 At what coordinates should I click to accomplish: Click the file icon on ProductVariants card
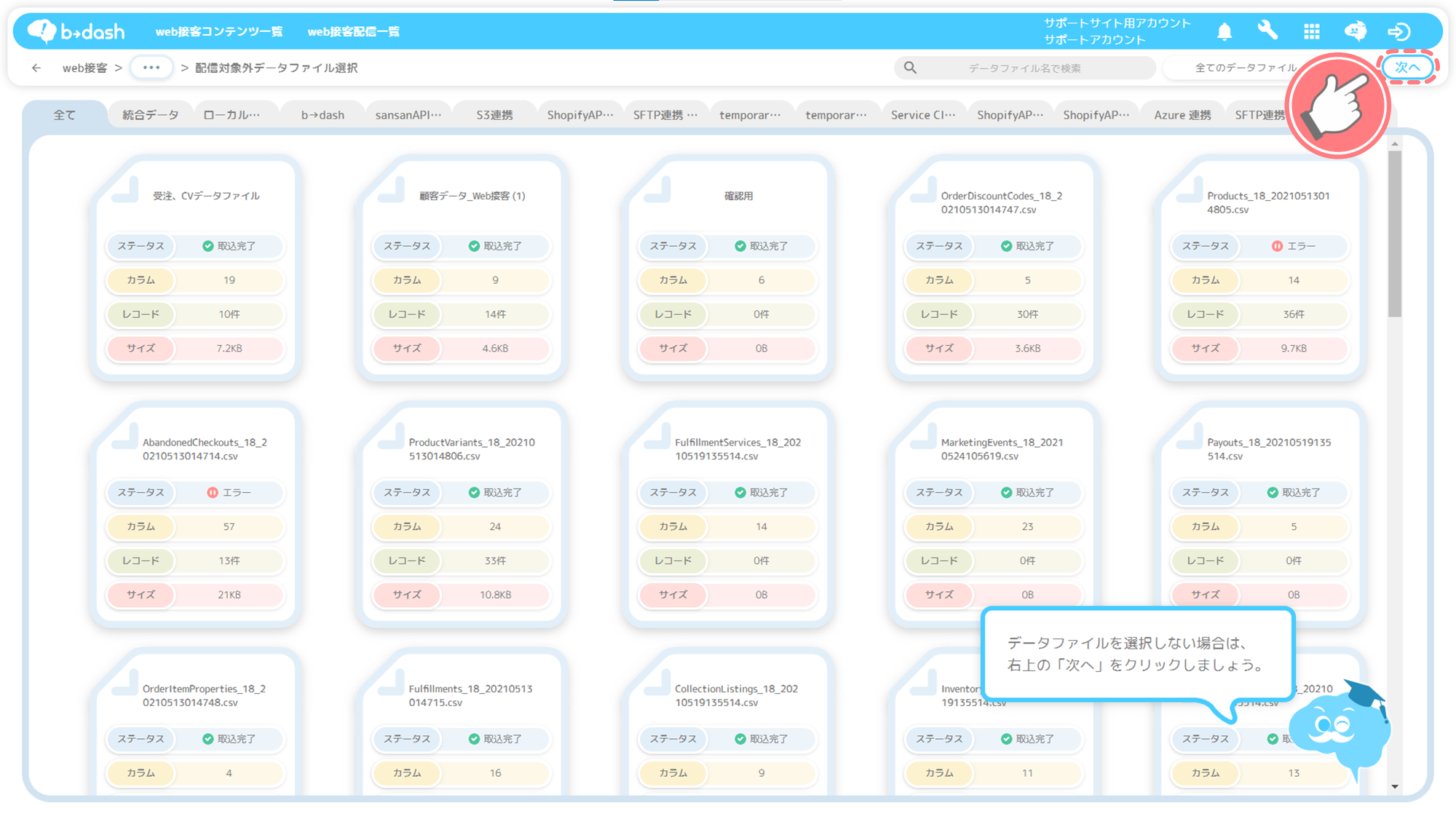(391, 436)
